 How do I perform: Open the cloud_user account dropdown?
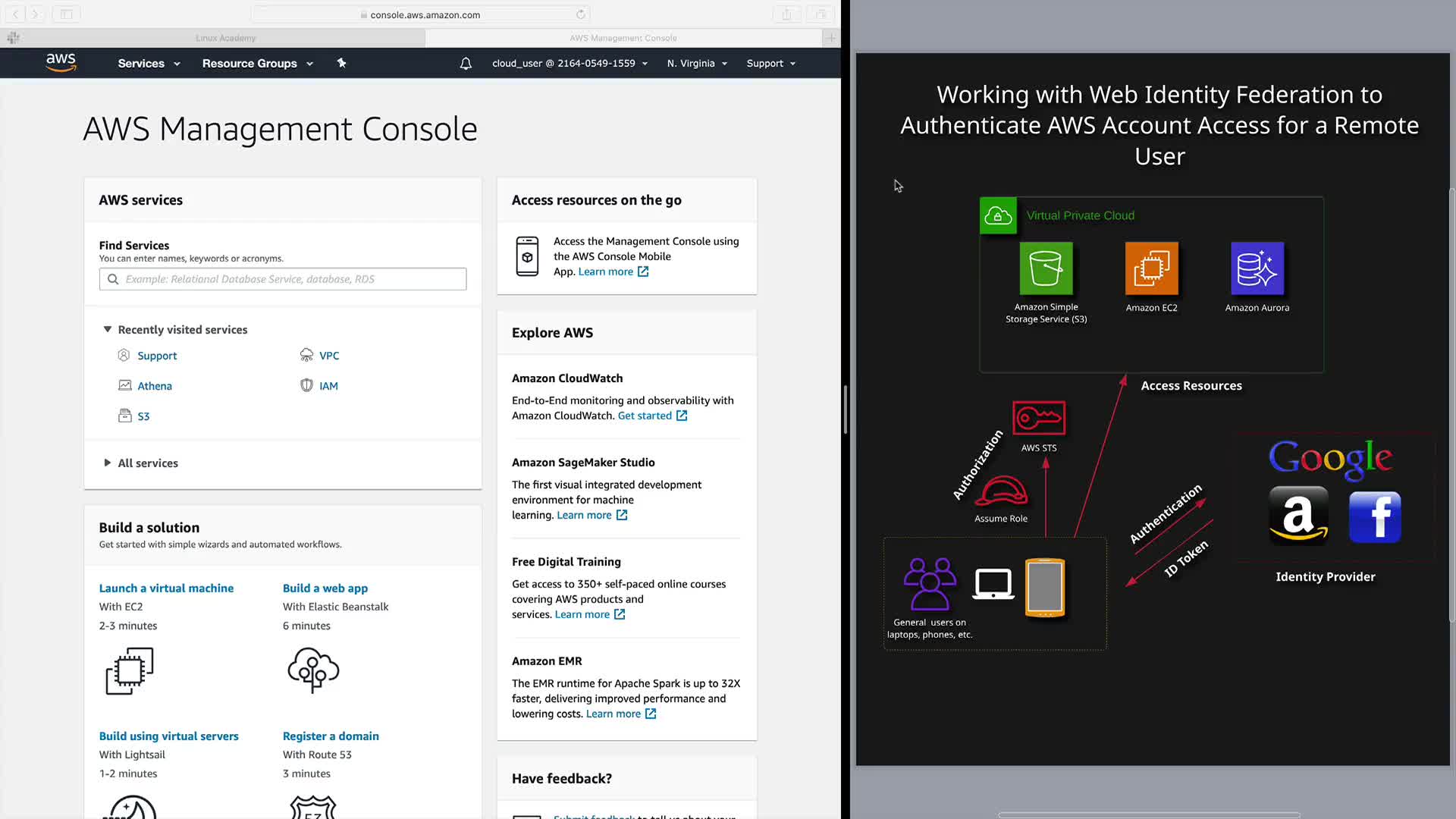tap(570, 64)
